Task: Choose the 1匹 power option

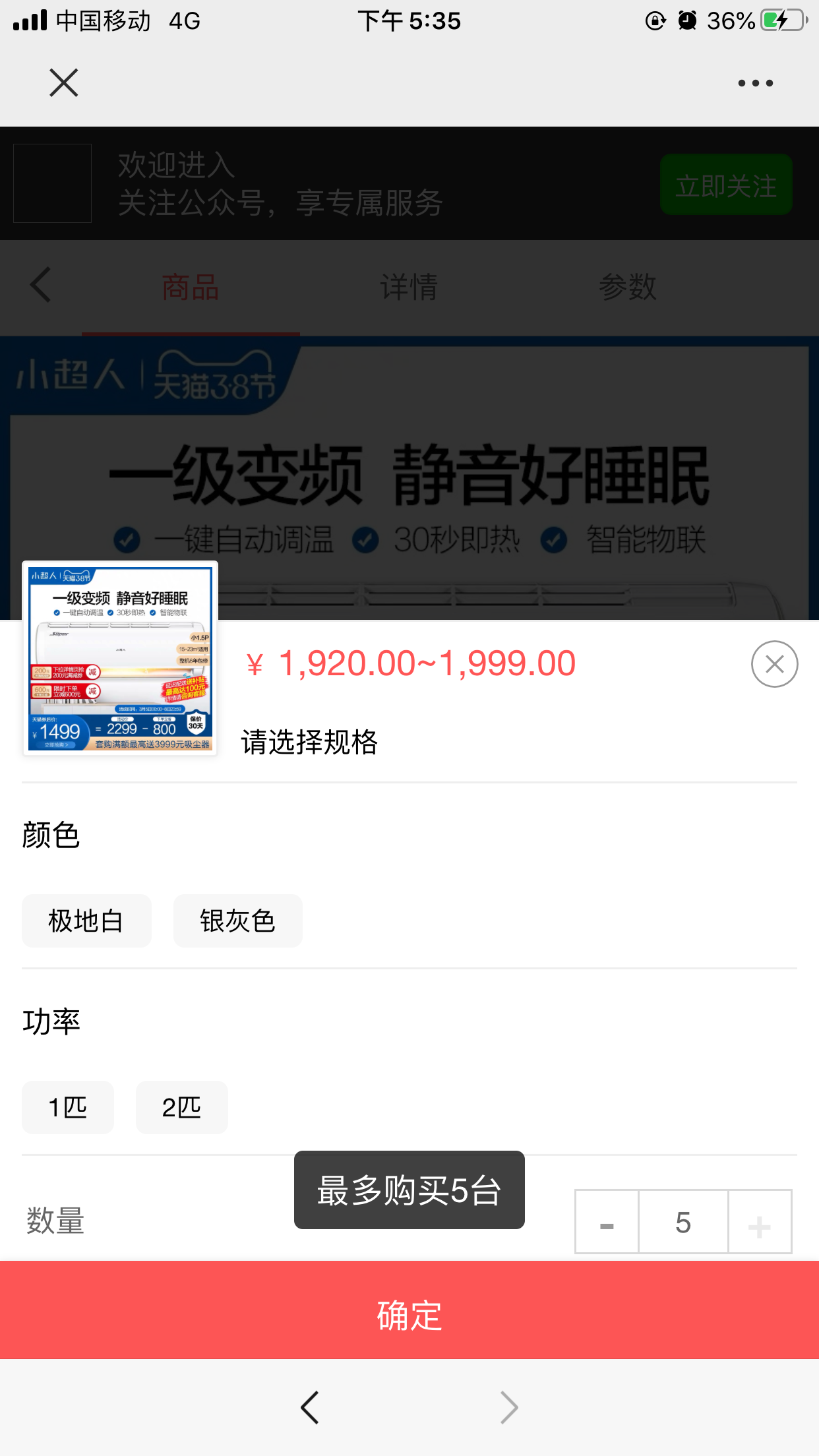Action: (x=68, y=1107)
